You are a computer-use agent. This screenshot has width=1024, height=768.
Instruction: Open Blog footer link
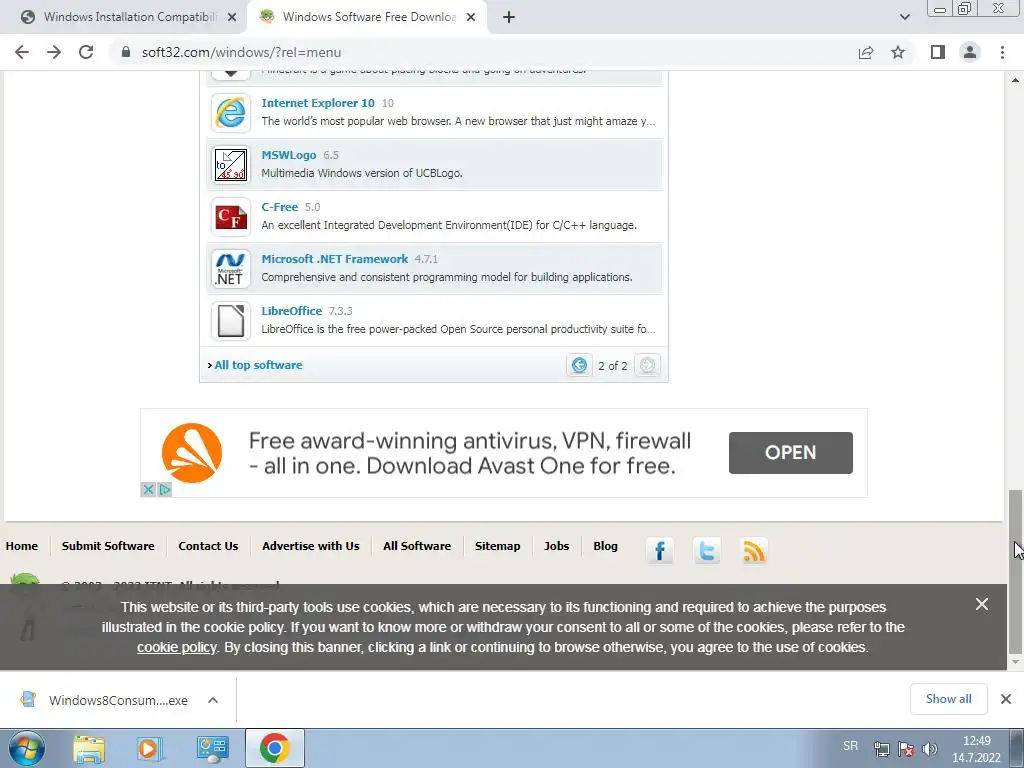tap(605, 546)
